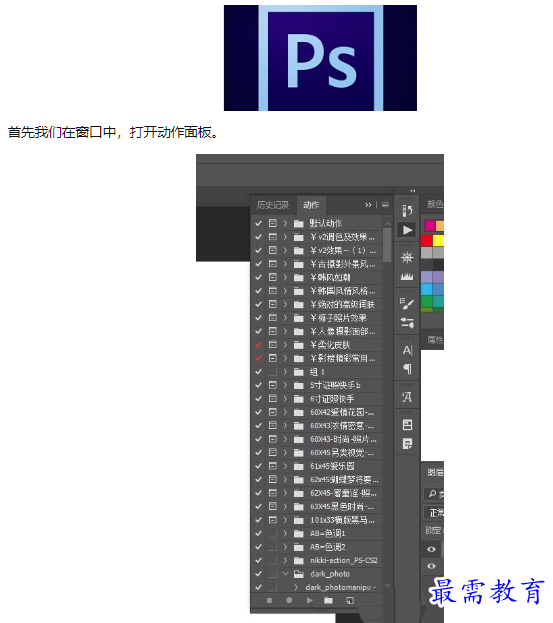This screenshot has width=553, height=623.
Task: Expand the 6寸证照快手 action set
Action: click(x=285, y=399)
